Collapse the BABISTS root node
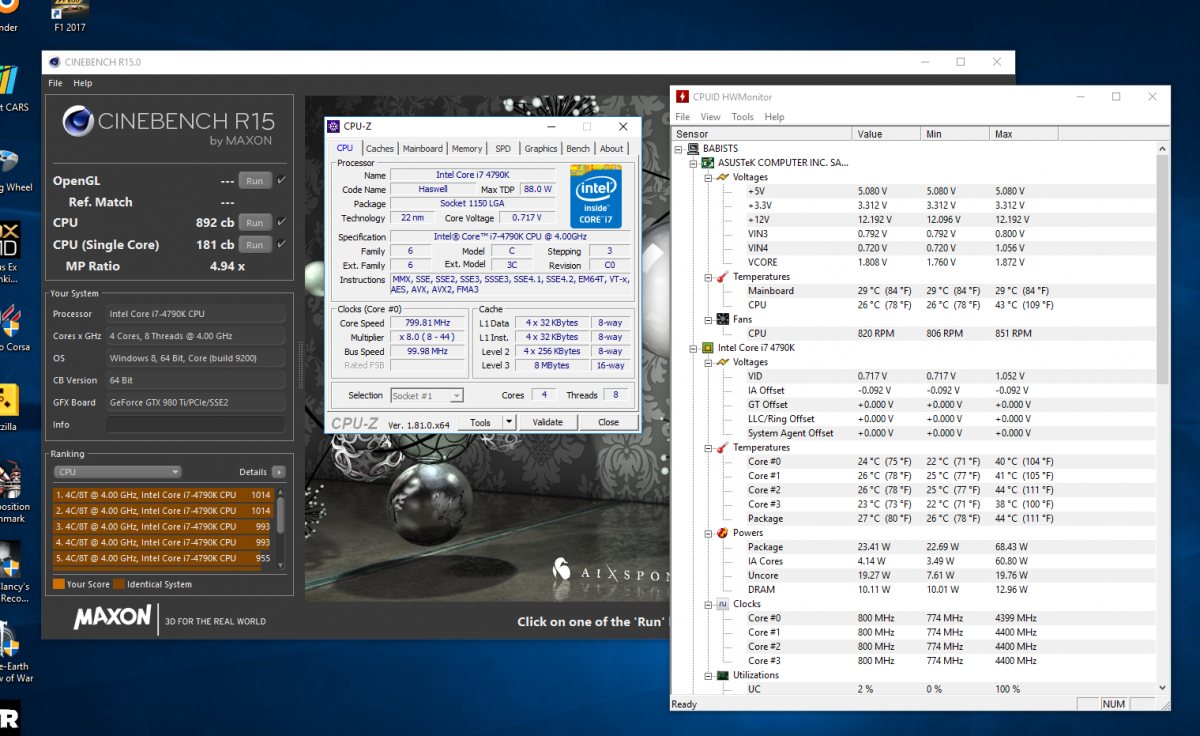 point(679,148)
